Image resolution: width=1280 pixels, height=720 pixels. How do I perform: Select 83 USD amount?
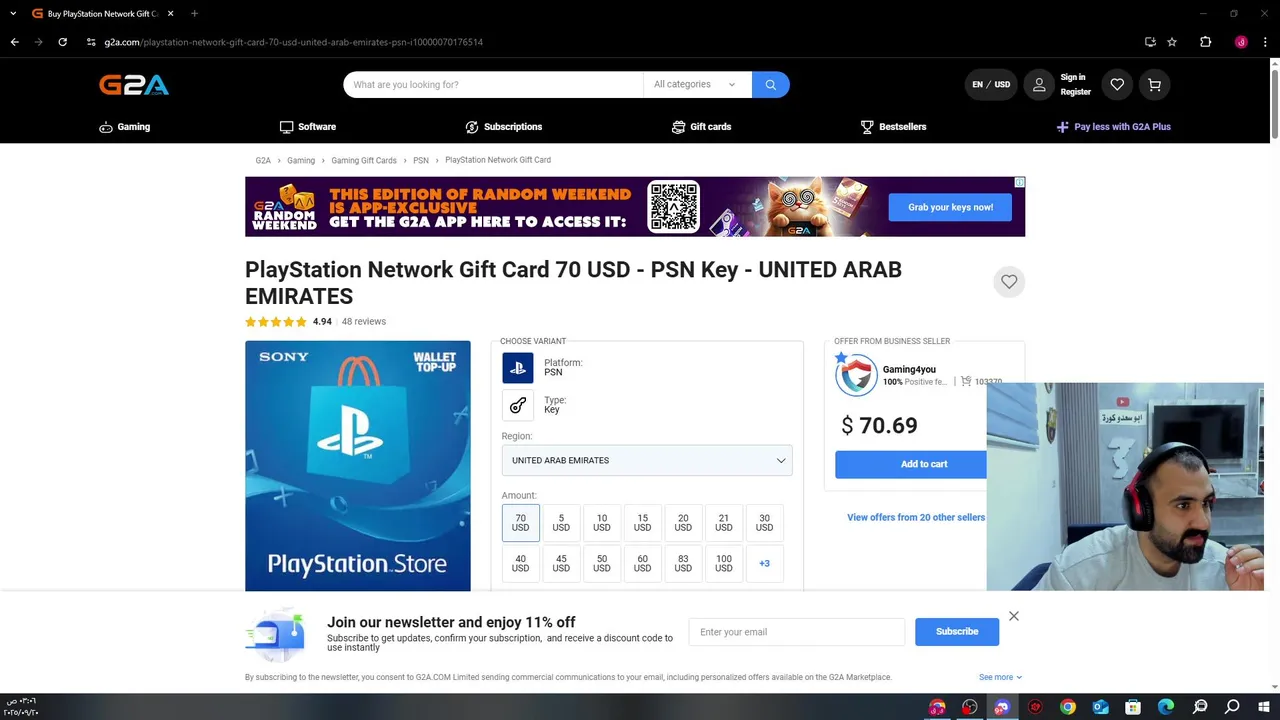(683, 563)
